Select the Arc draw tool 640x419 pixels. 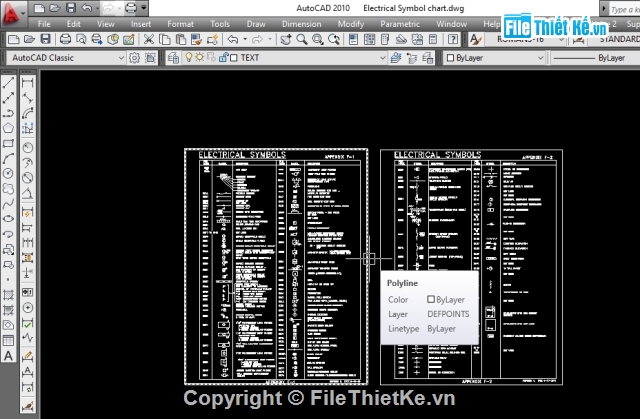(x=8, y=158)
